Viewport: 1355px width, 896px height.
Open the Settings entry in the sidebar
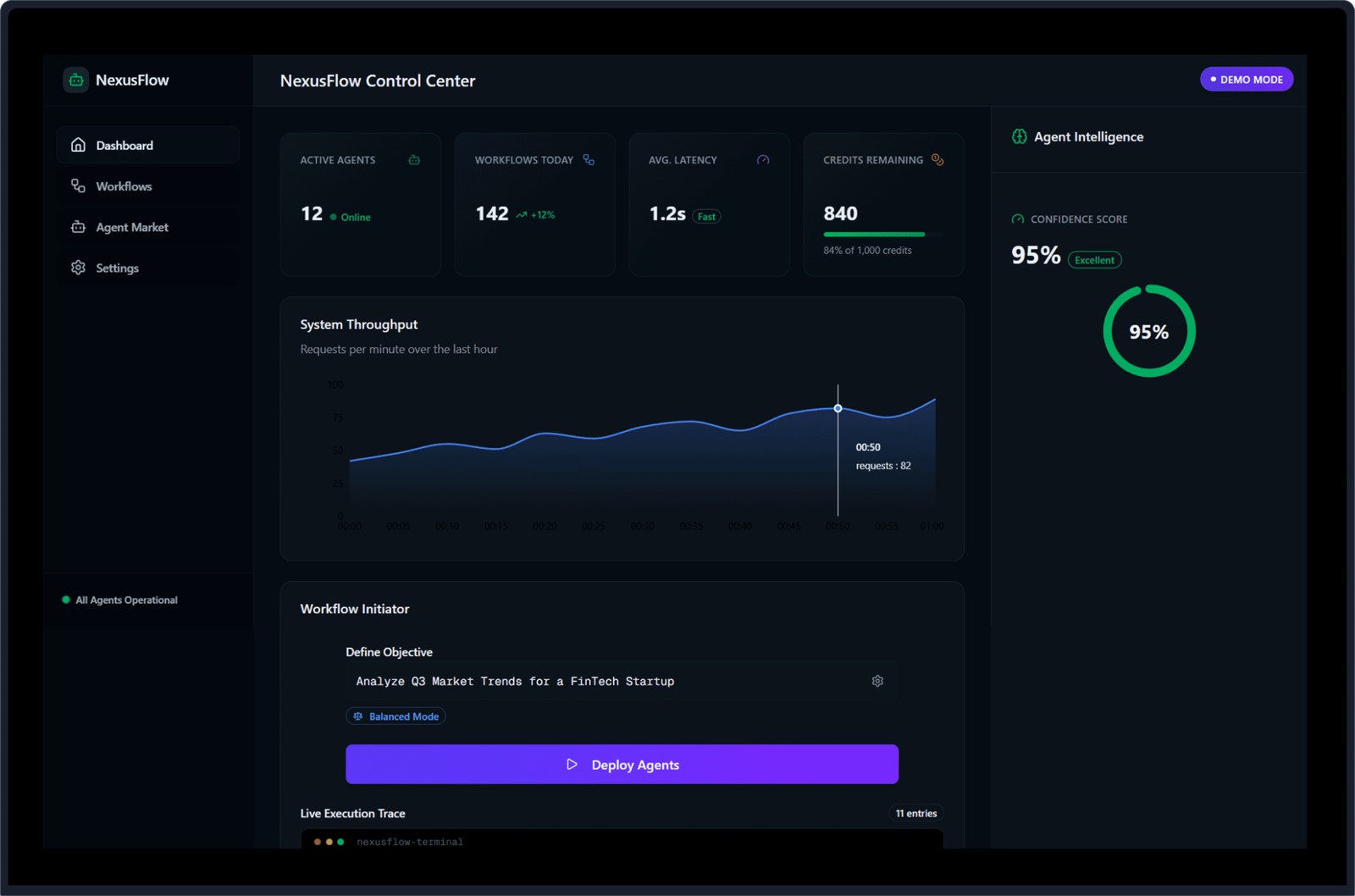pyautogui.click(x=117, y=268)
